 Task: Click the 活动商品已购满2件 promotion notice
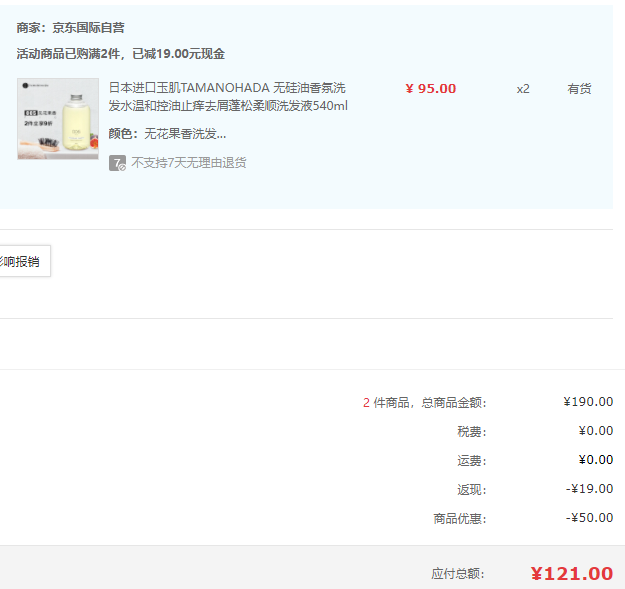pos(121,54)
